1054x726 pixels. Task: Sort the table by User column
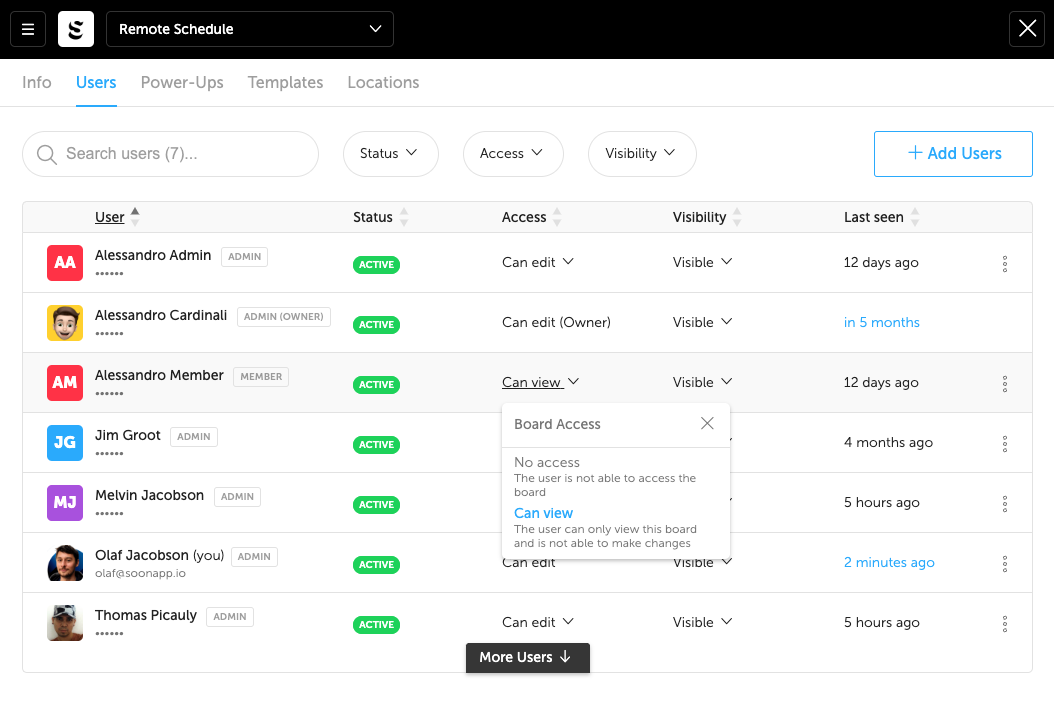pyautogui.click(x=110, y=217)
